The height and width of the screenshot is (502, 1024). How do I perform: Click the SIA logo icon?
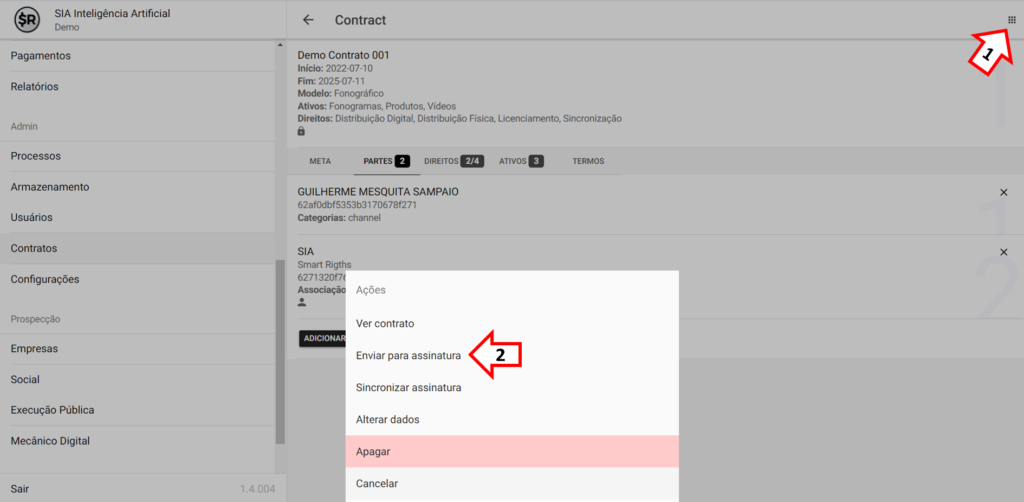point(27,20)
